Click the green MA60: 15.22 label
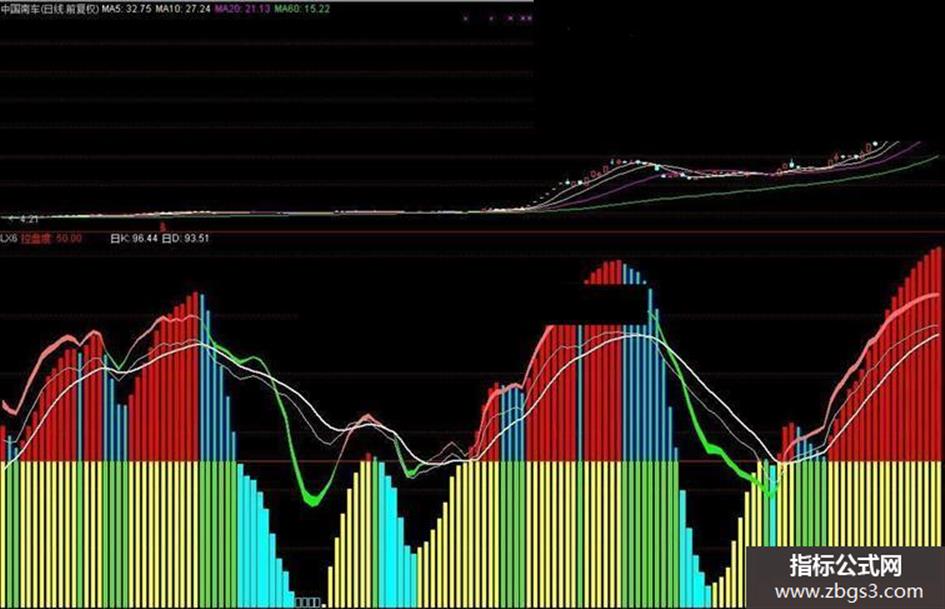 pos(302,9)
